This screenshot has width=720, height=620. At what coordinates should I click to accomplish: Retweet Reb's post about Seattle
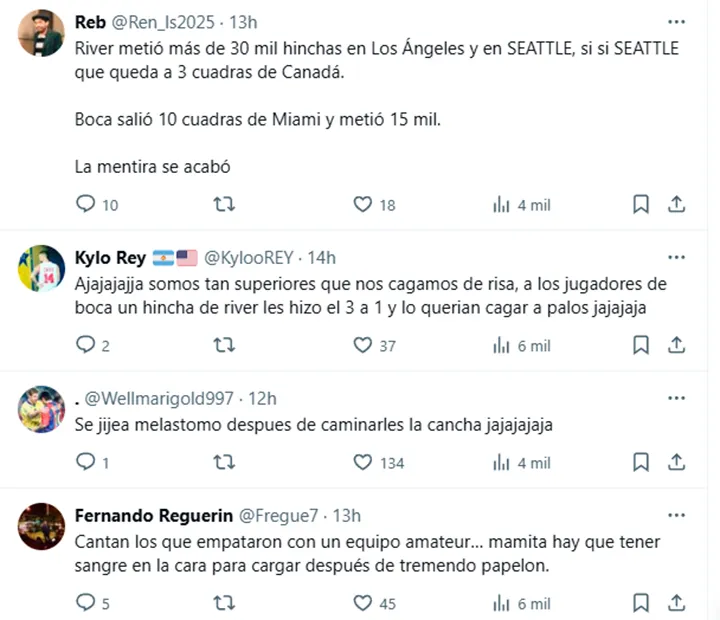pyautogui.click(x=226, y=204)
